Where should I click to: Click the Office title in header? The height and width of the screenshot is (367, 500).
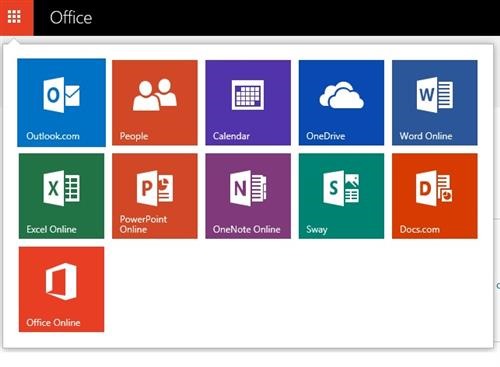(71, 17)
